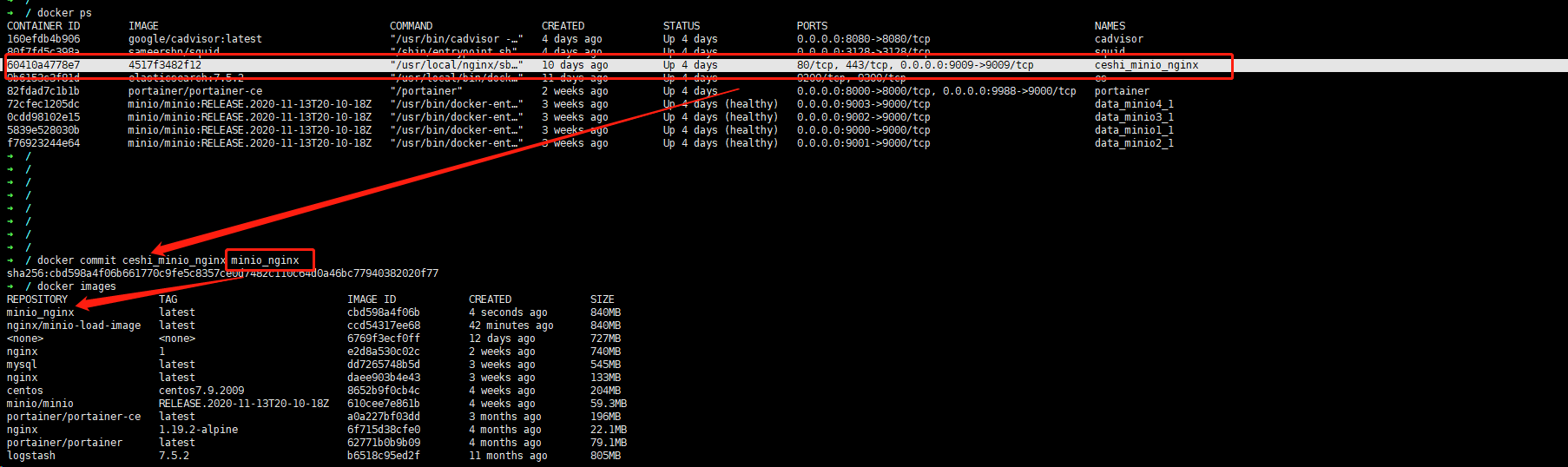Click port mapping 0.0.0.0:9003->9000/tcp
Image resolution: width=1568 pixels, height=467 pixels.
864,104
